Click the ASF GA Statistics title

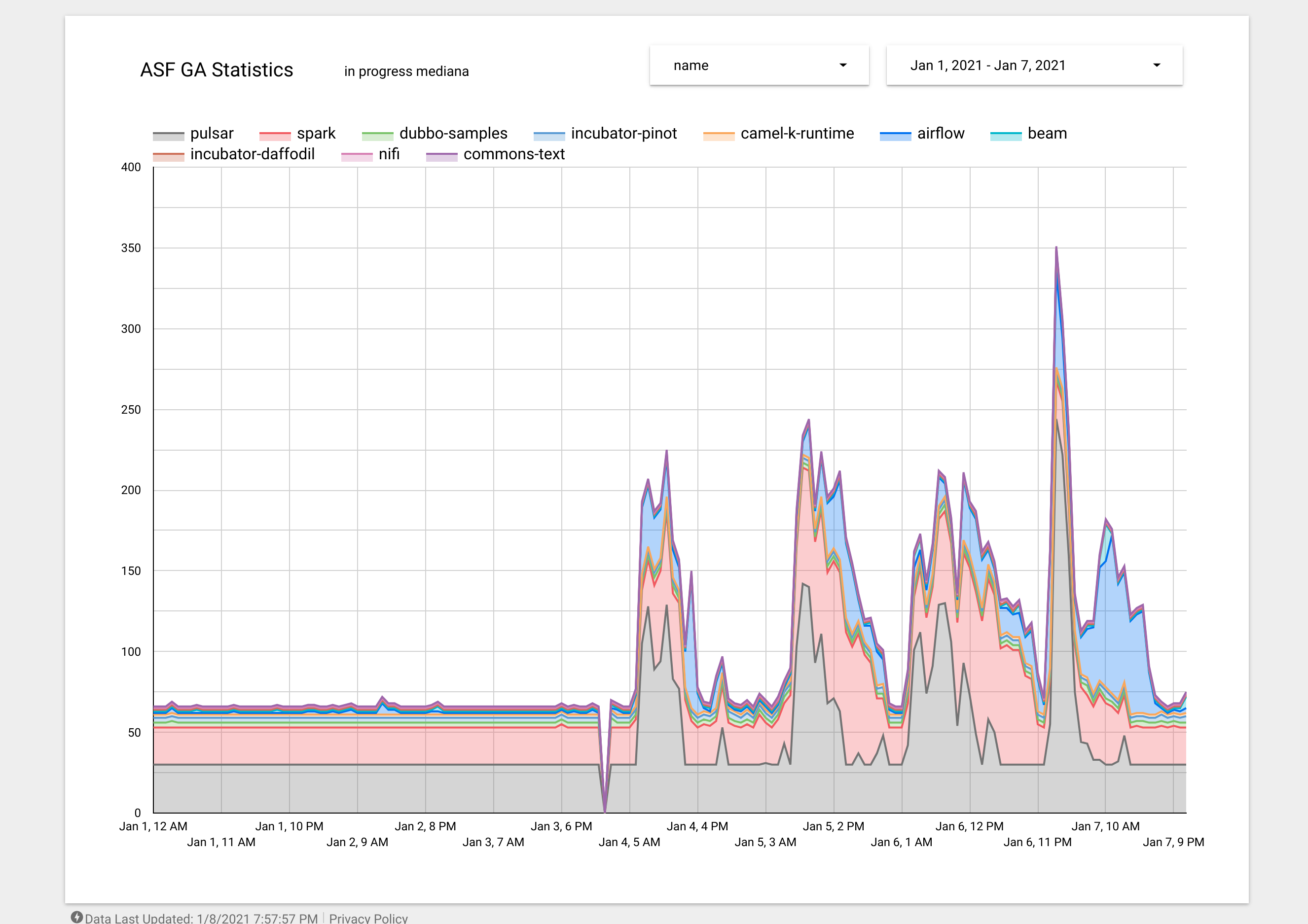217,70
